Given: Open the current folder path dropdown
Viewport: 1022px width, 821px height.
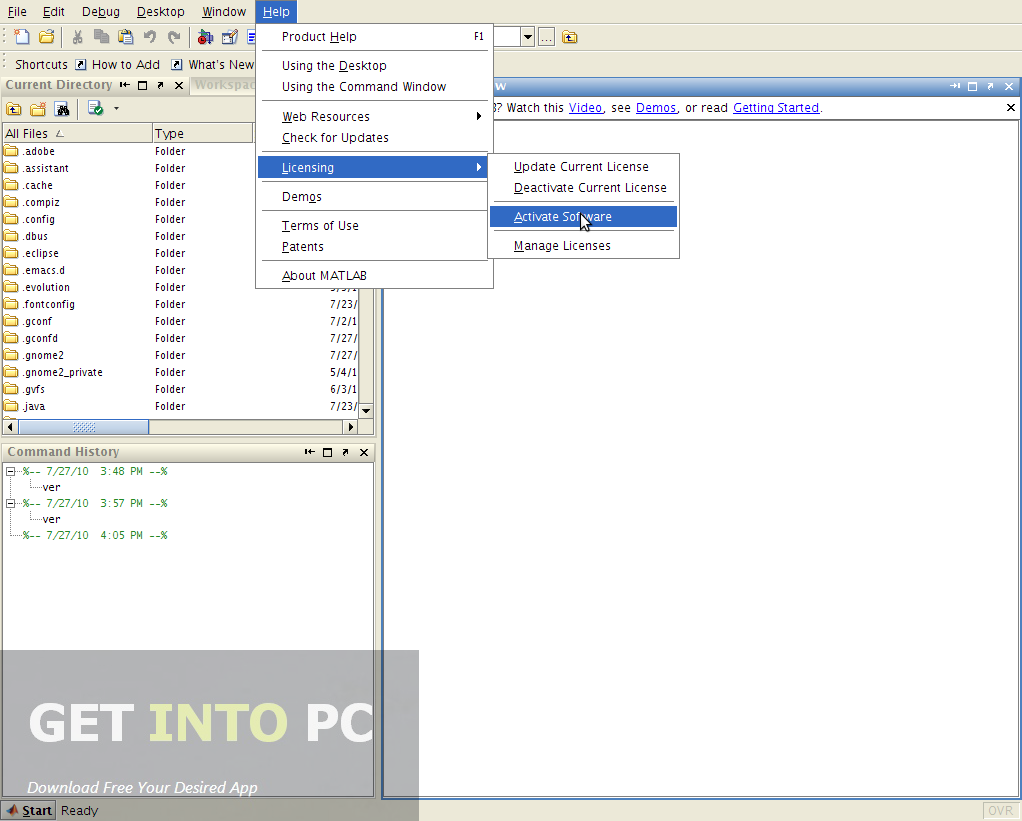Looking at the screenshot, I should (528, 37).
